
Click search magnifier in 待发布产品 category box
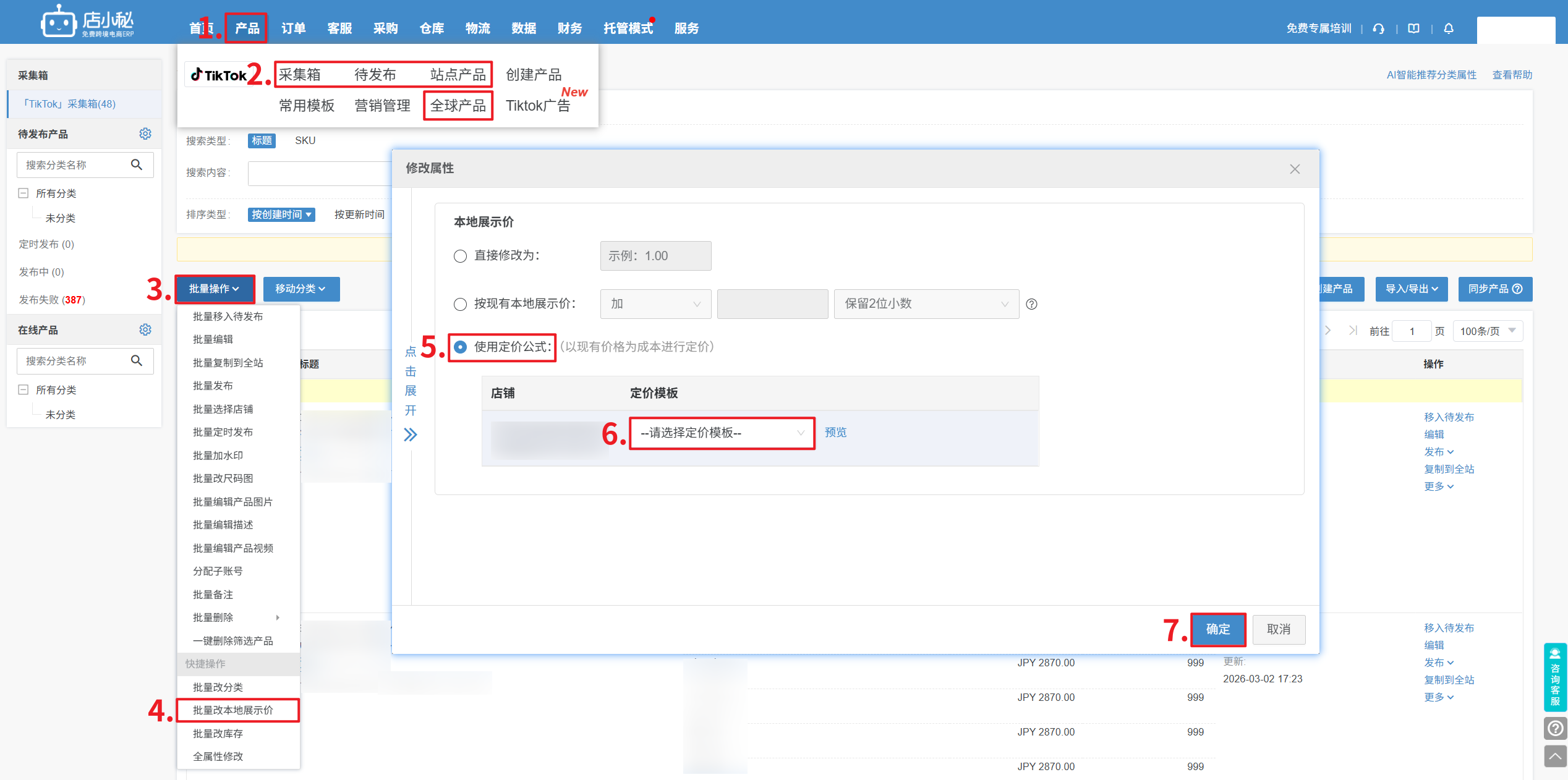137,165
